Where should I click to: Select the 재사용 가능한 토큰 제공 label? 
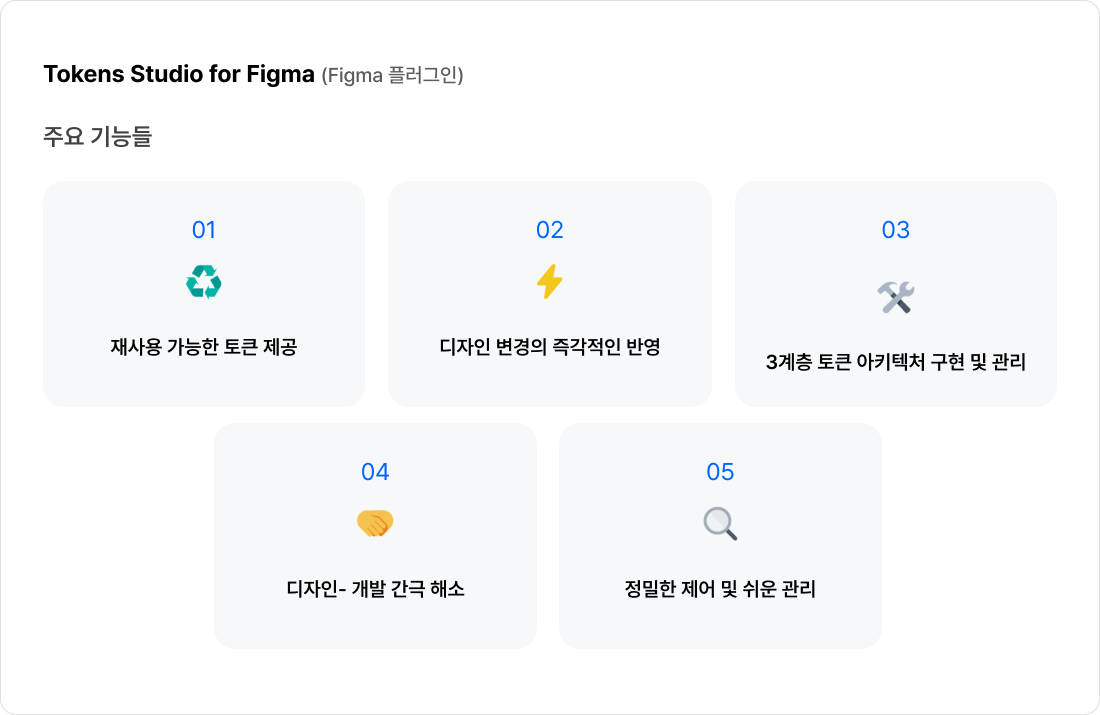click(x=204, y=348)
